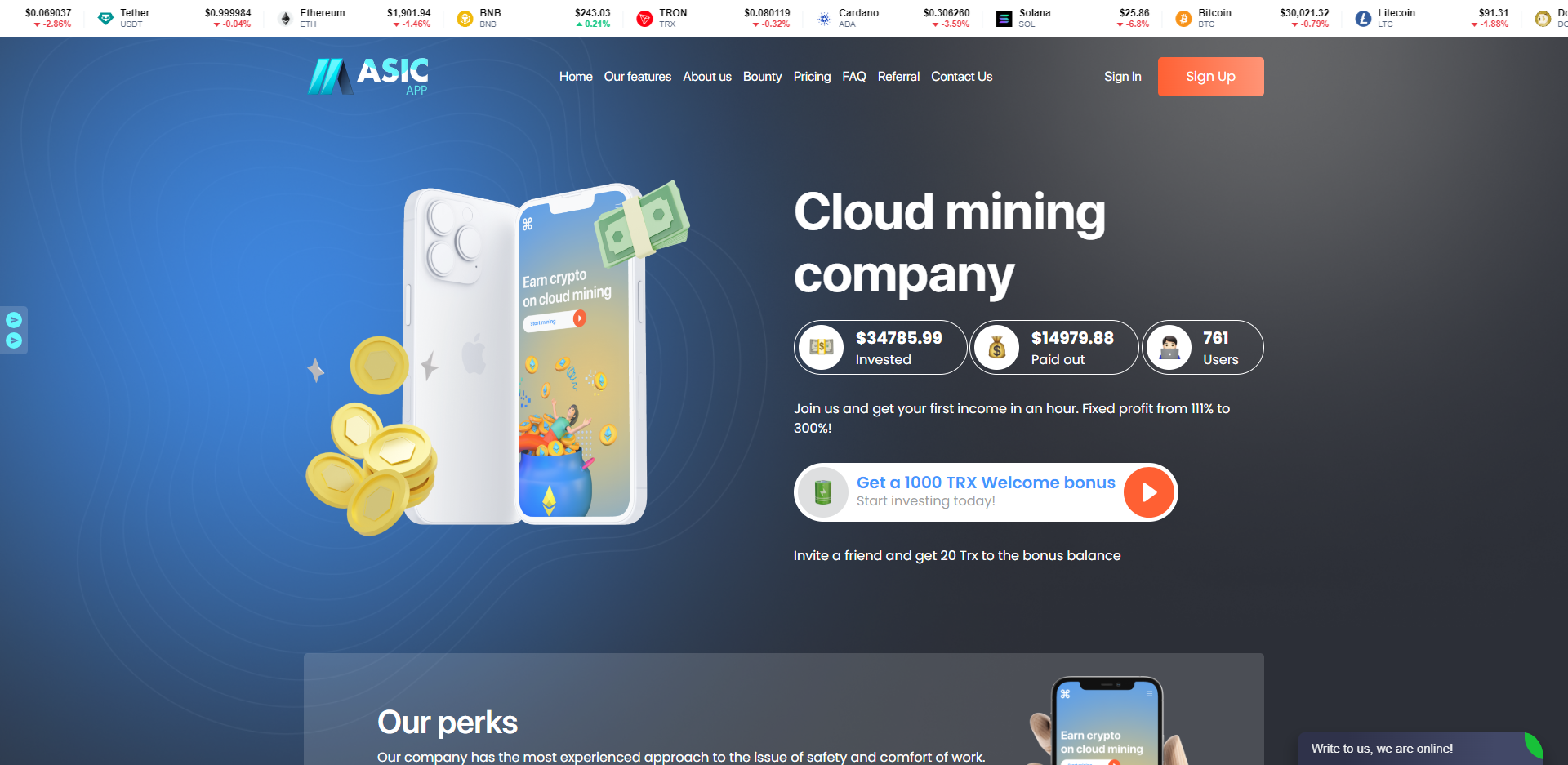Open the Bounty menu link
Image resolution: width=1568 pixels, height=765 pixels.
762,77
